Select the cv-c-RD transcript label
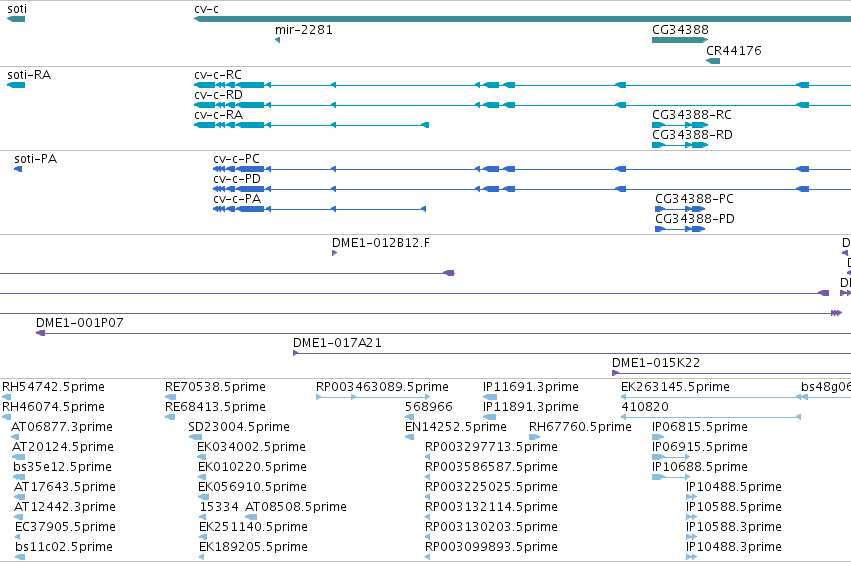The height and width of the screenshot is (562, 851). 218,95
